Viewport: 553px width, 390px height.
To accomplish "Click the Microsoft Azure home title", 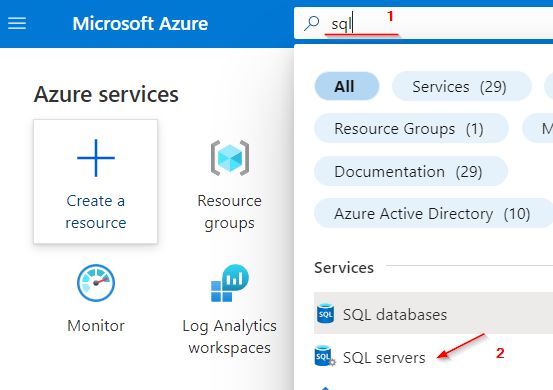I will 140,24.
